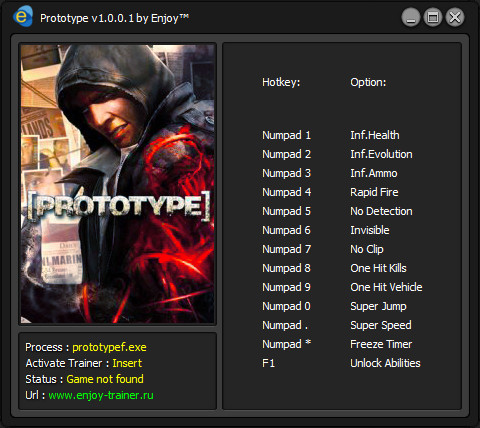This screenshot has width=480, height=428.
Task: Click the 'Numpad 3' hotkey label
Action: click(286, 173)
